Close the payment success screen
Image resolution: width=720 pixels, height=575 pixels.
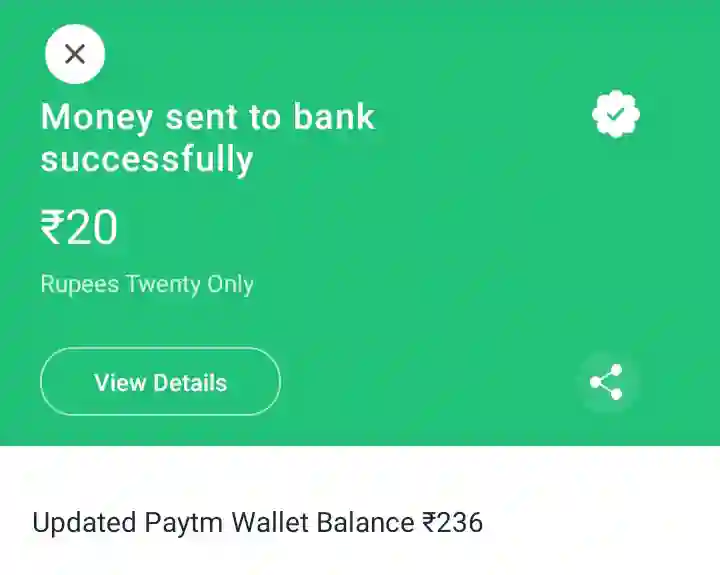pyautogui.click(x=75, y=54)
